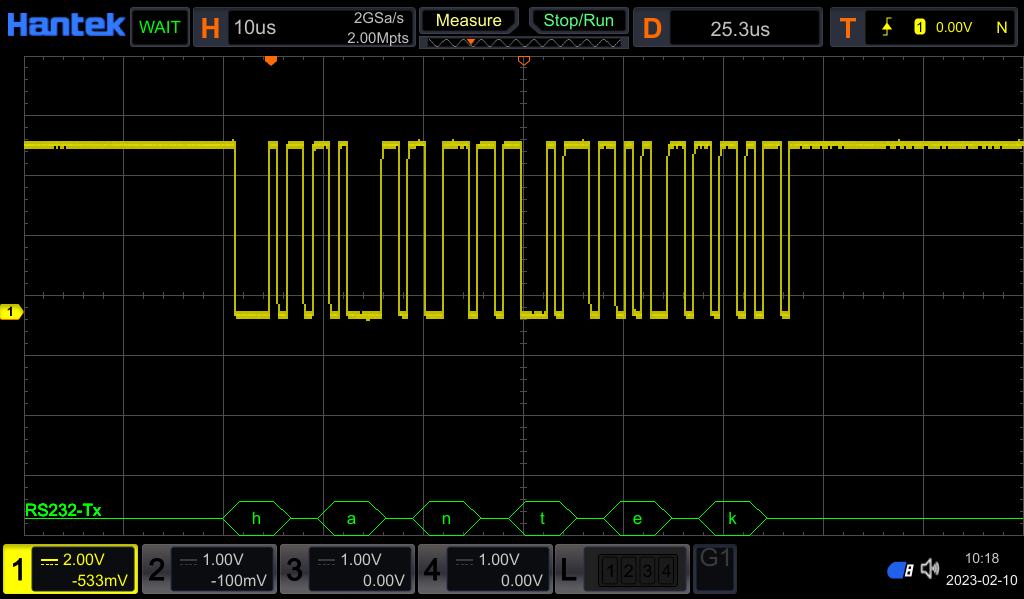Click the blue USB connection status icon
The height and width of the screenshot is (599, 1024).
900,570
